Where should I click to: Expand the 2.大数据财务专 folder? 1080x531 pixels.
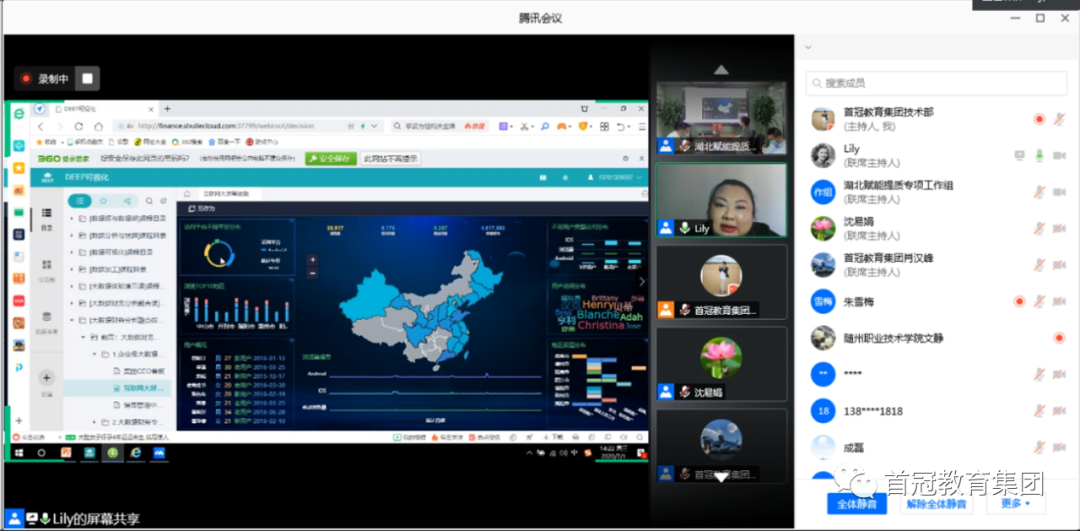click(94, 422)
